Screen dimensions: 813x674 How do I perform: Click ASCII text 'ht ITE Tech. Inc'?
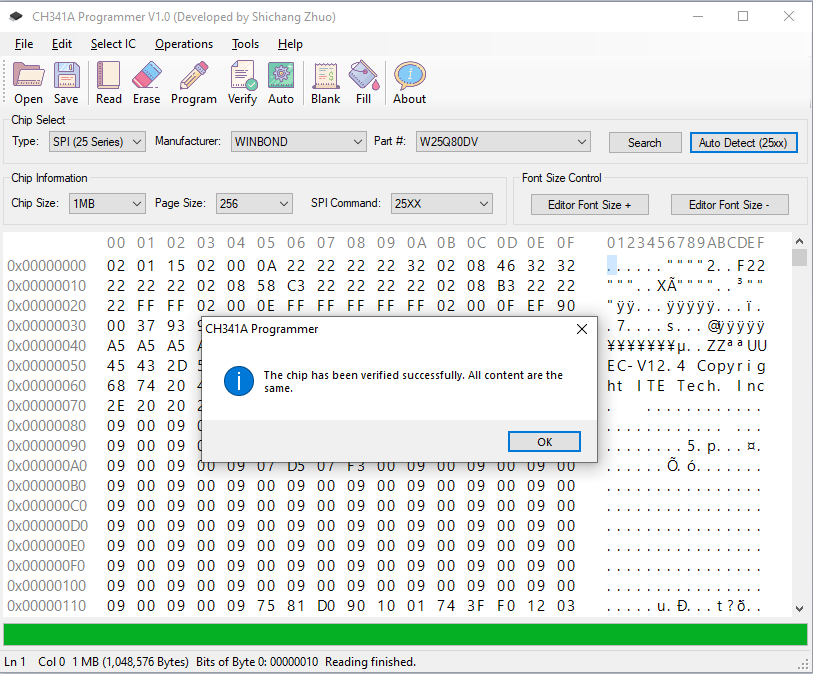coord(686,386)
